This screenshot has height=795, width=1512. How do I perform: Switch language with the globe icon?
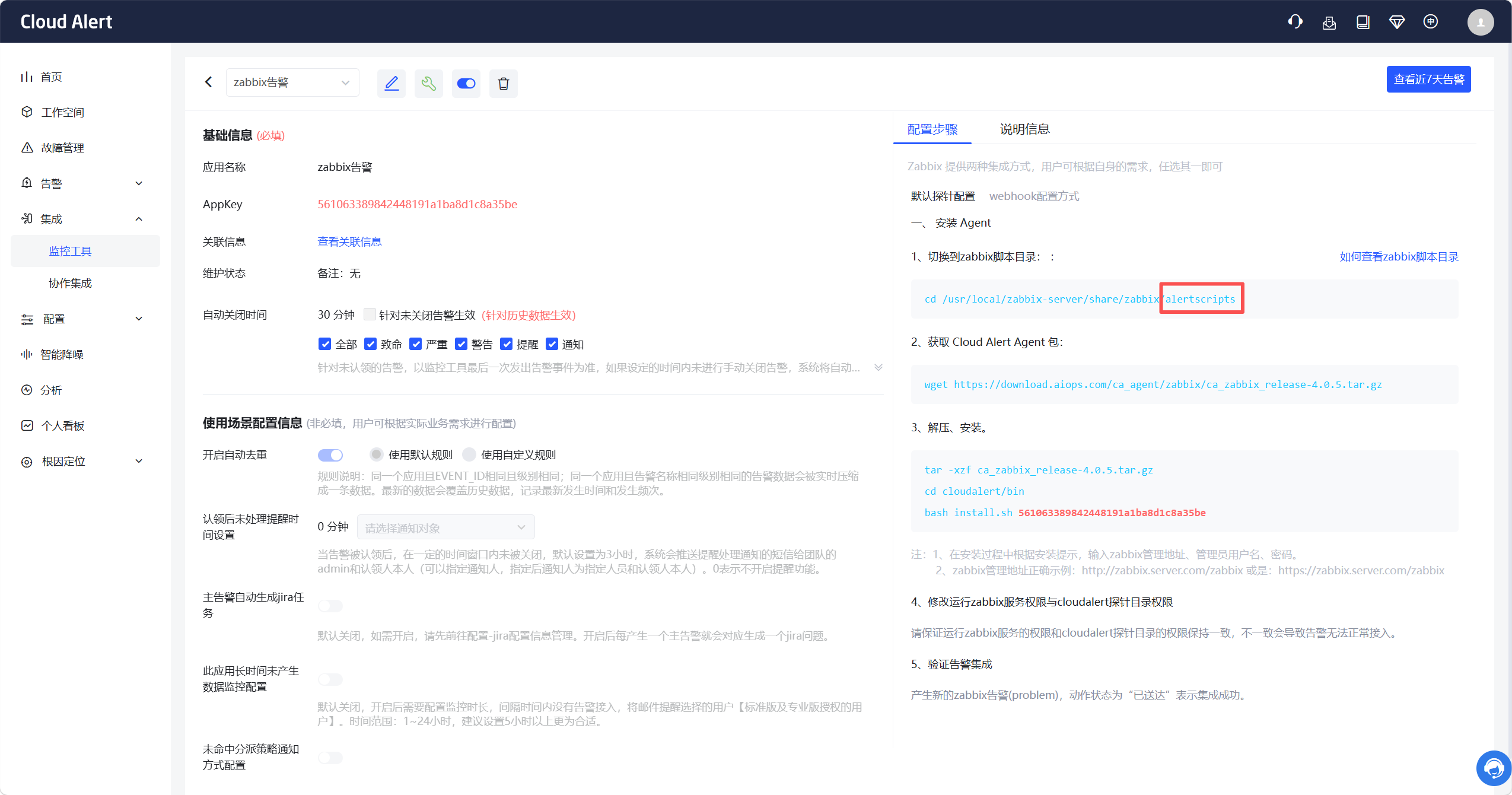coord(1431,22)
